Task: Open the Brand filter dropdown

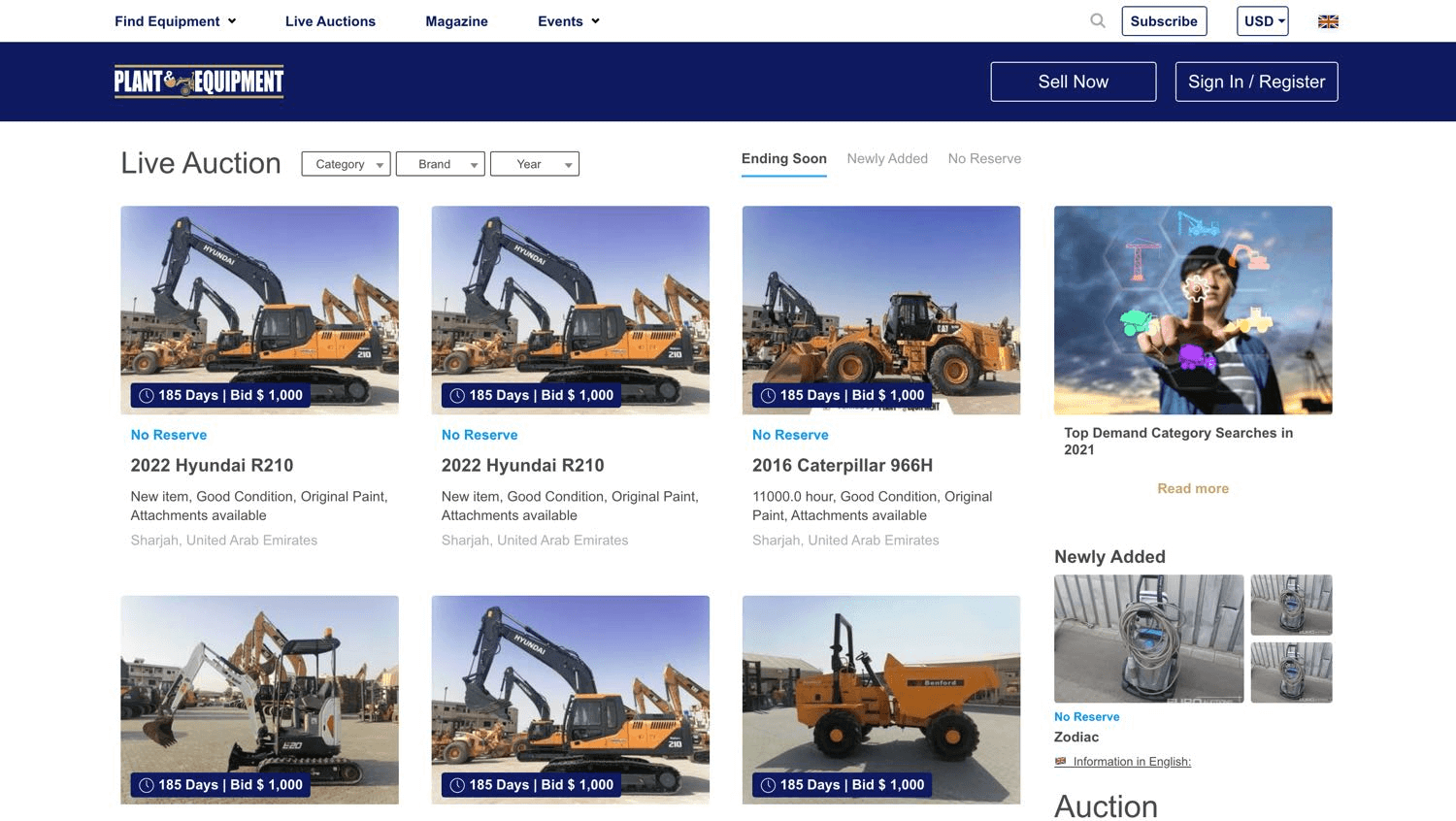Action: click(x=441, y=164)
